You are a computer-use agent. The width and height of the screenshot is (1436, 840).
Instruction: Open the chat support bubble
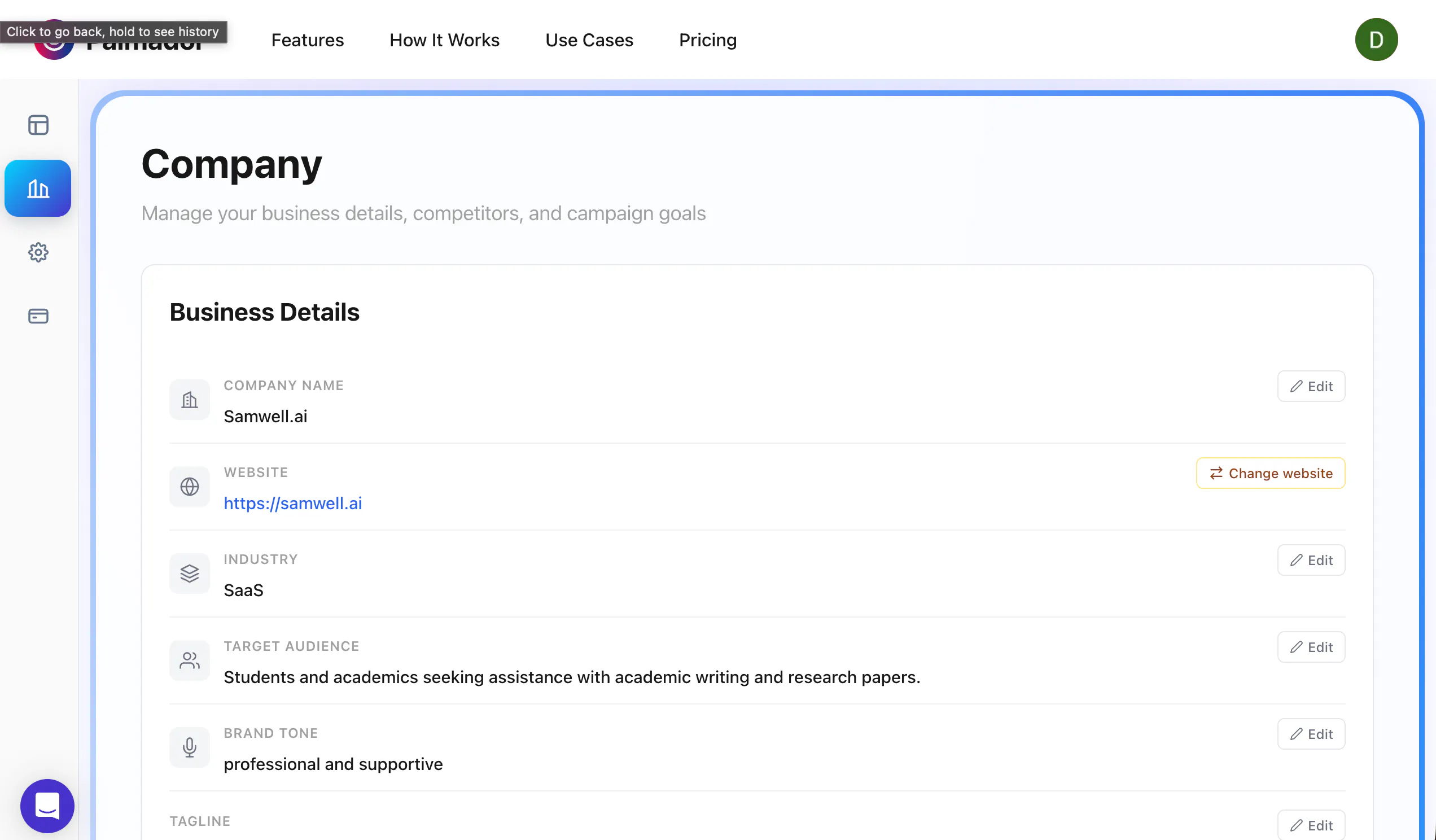point(47,806)
